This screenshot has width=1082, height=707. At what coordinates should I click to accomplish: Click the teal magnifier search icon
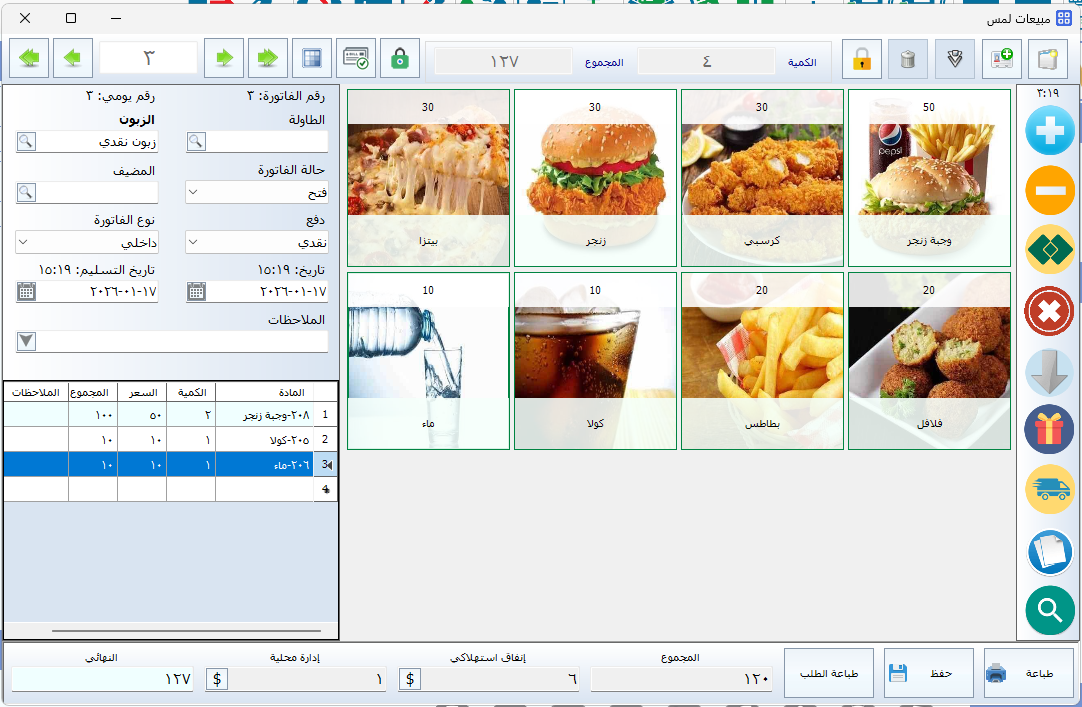[1049, 609]
